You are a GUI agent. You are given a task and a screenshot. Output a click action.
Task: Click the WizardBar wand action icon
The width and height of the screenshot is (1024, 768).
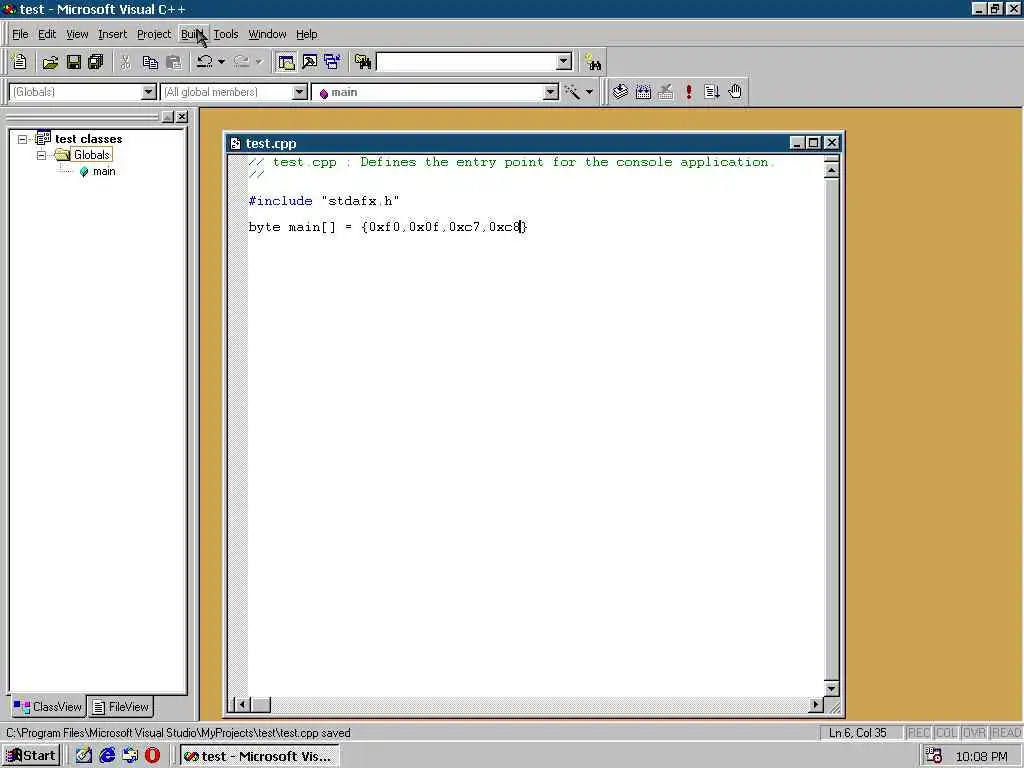pyautogui.click(x=572, y=92)
